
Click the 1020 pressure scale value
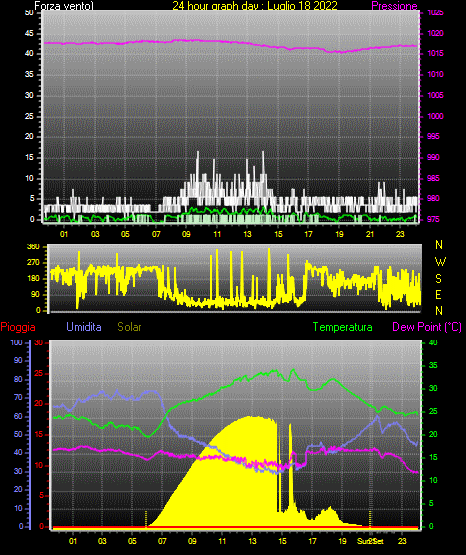(x=436, y=33)
